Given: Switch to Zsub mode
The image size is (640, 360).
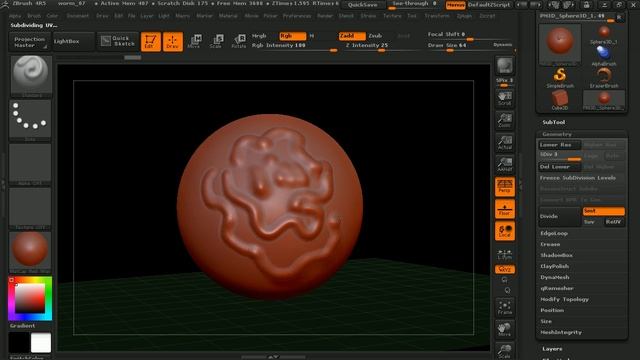Looking at the screenshot, I should pos(375,36).
